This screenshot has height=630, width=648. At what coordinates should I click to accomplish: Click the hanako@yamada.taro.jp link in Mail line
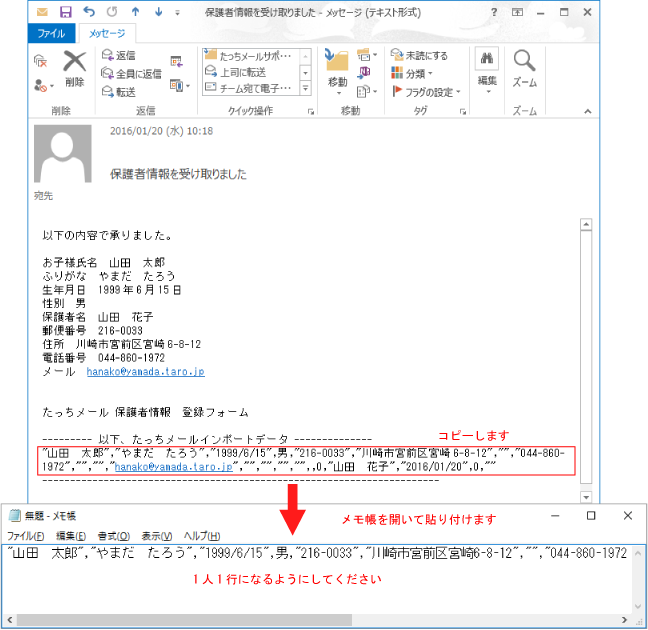coord(159,371)
